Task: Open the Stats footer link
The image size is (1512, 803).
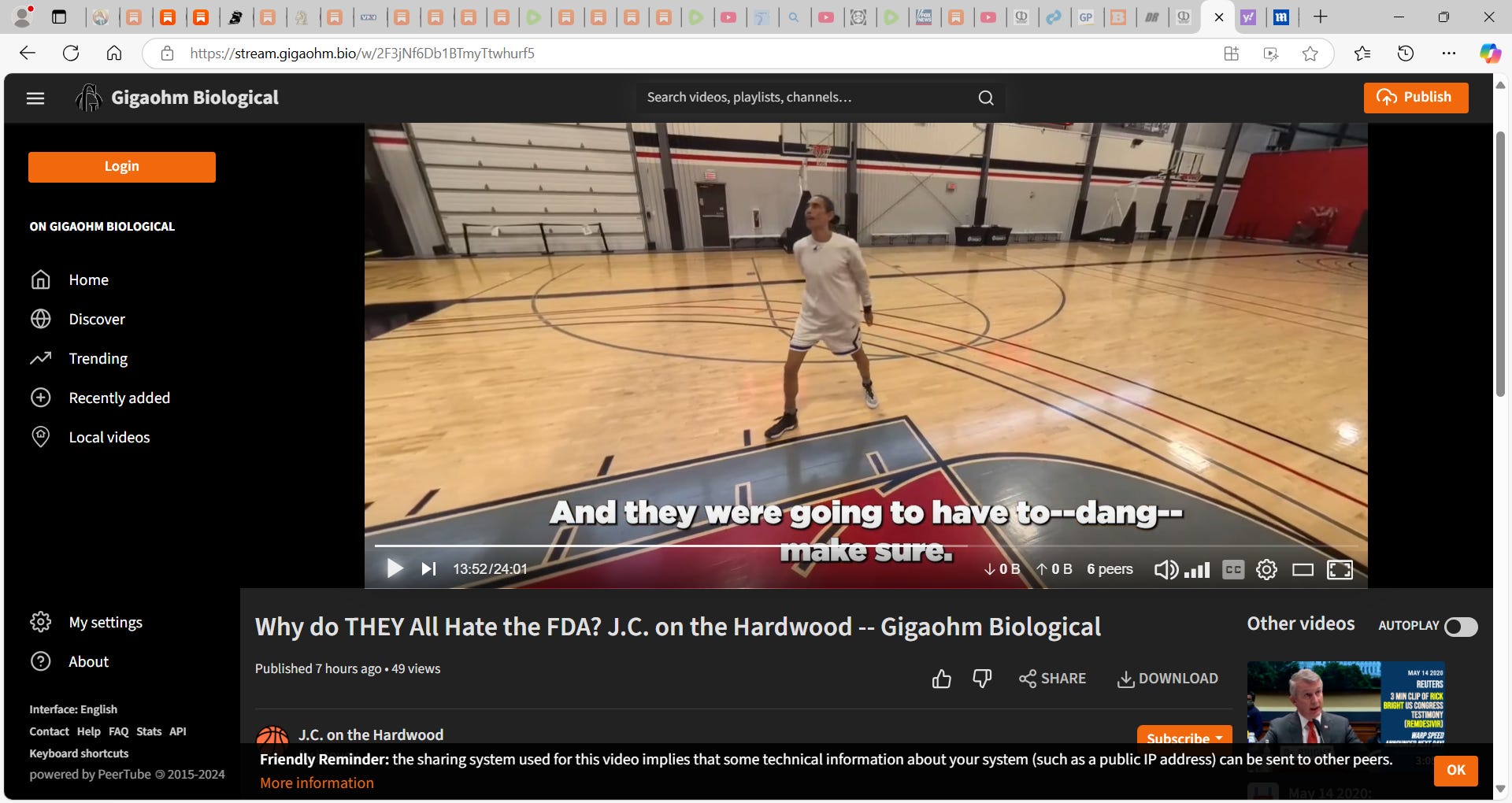Action: (x=149, y=731)
